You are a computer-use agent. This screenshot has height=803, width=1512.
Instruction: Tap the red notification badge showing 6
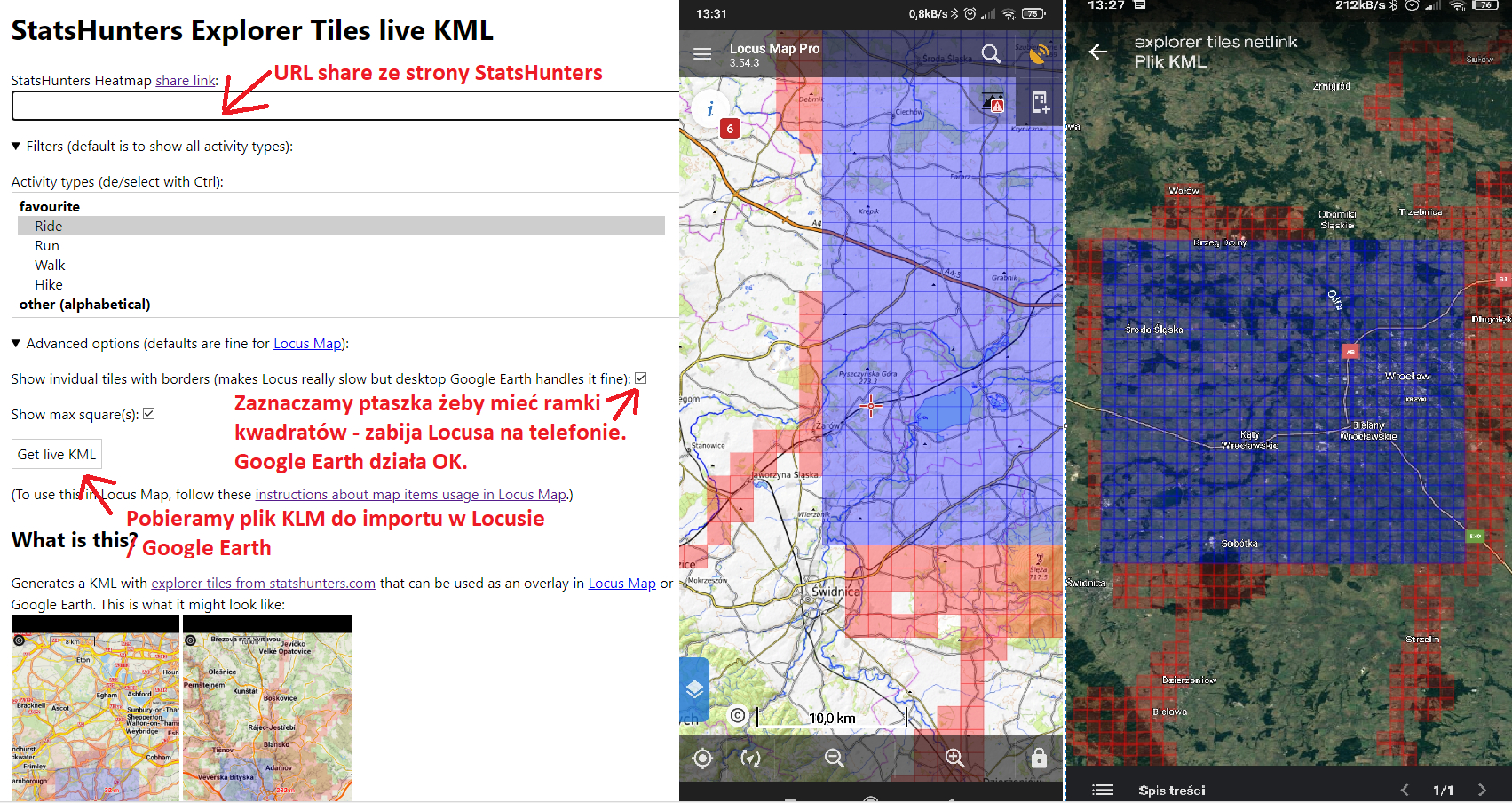pyautogui.click(x=730, y=129)
